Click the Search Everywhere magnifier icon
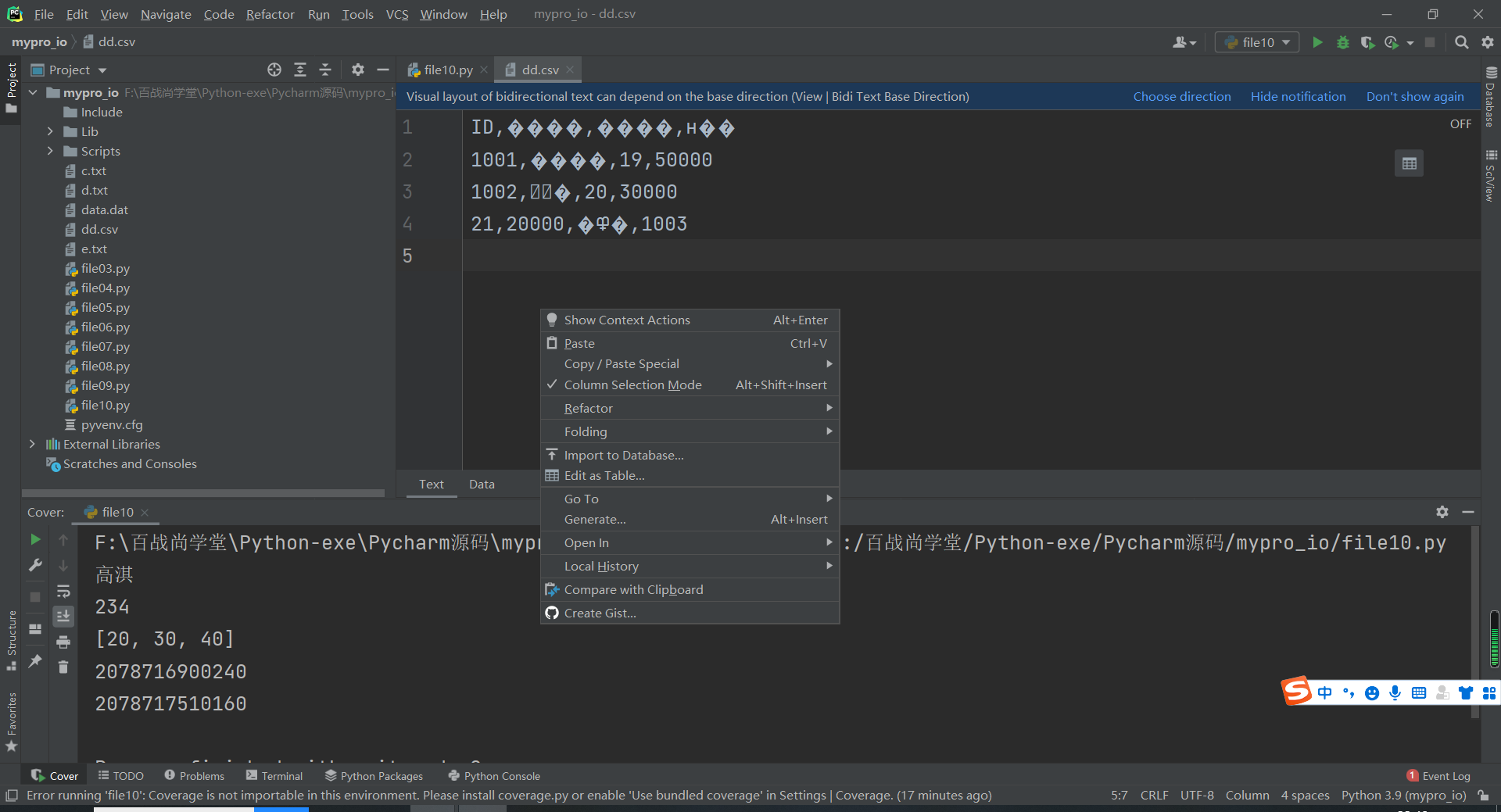This screenshot has height=812, width=1501. pyautogui.click(x=1461, y=42)
